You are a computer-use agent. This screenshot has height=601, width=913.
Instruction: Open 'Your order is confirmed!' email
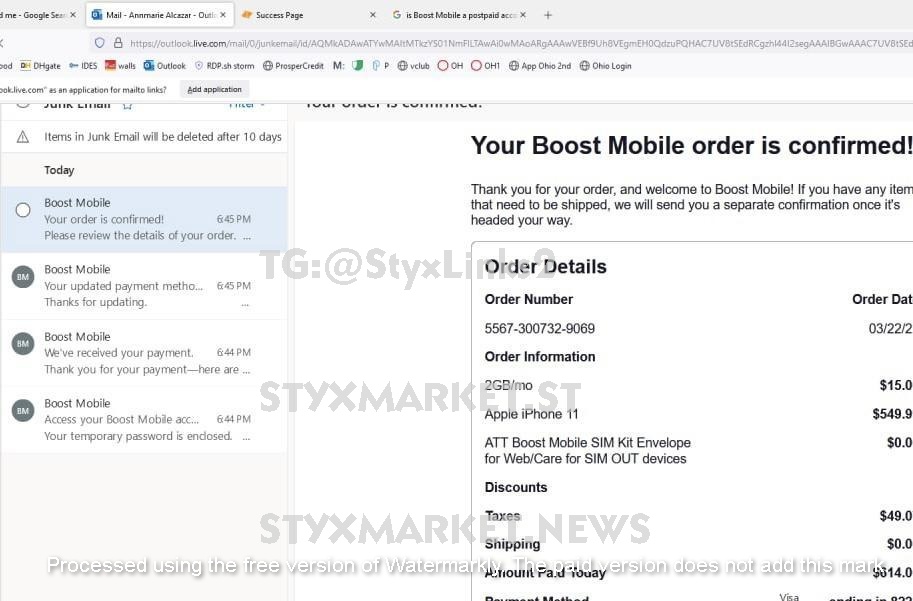click(x=144, y=220)
